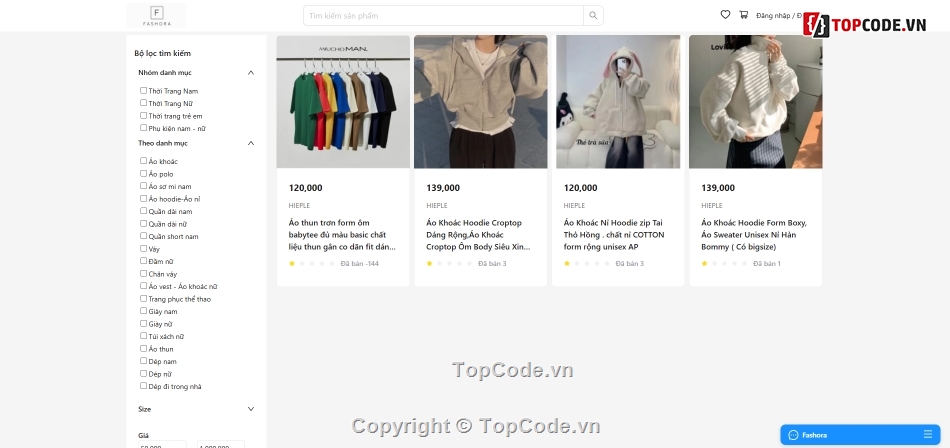Check the Thời Trang Nữ checkbox

point(144,103)
